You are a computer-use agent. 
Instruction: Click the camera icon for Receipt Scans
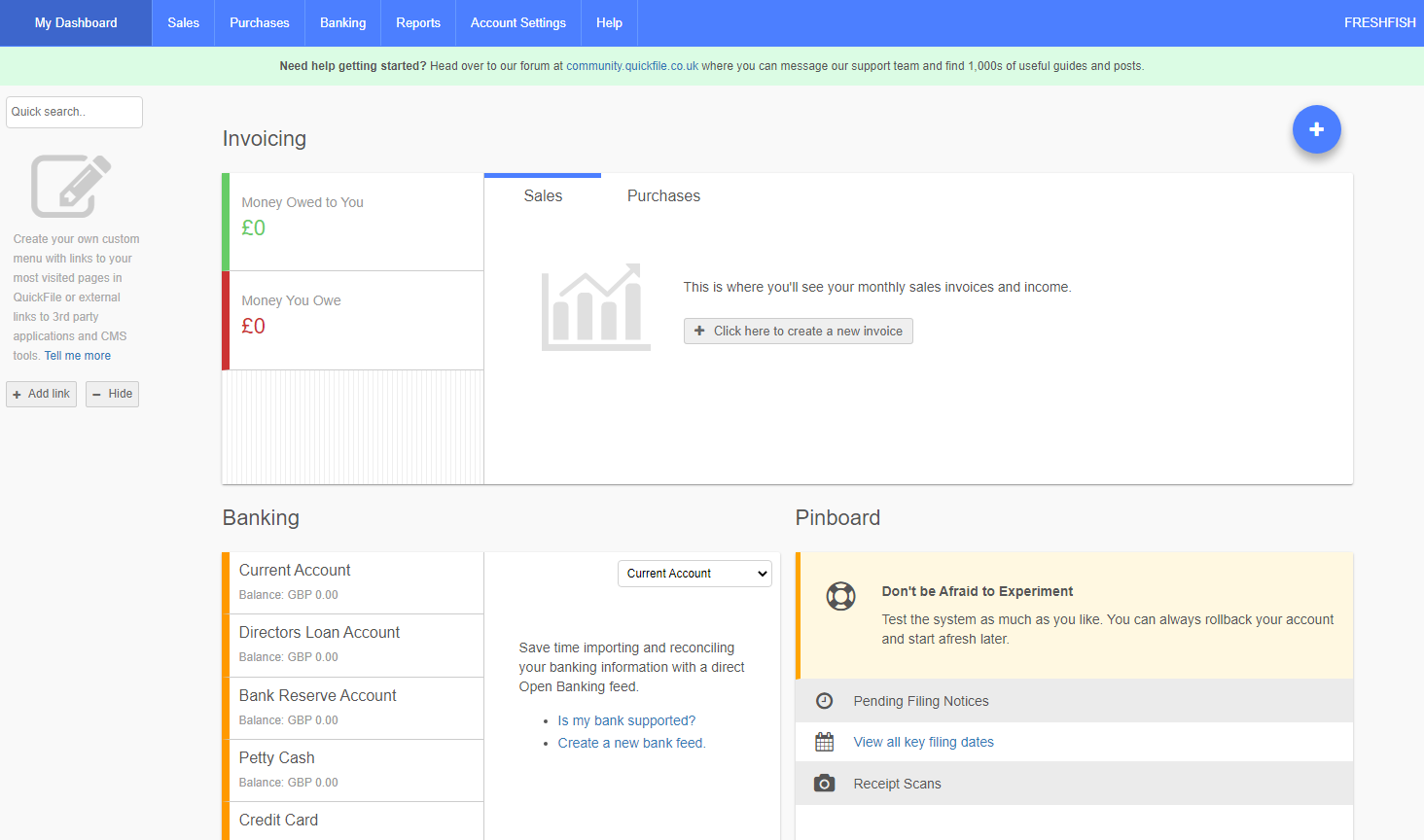click(x=824, y=784)
